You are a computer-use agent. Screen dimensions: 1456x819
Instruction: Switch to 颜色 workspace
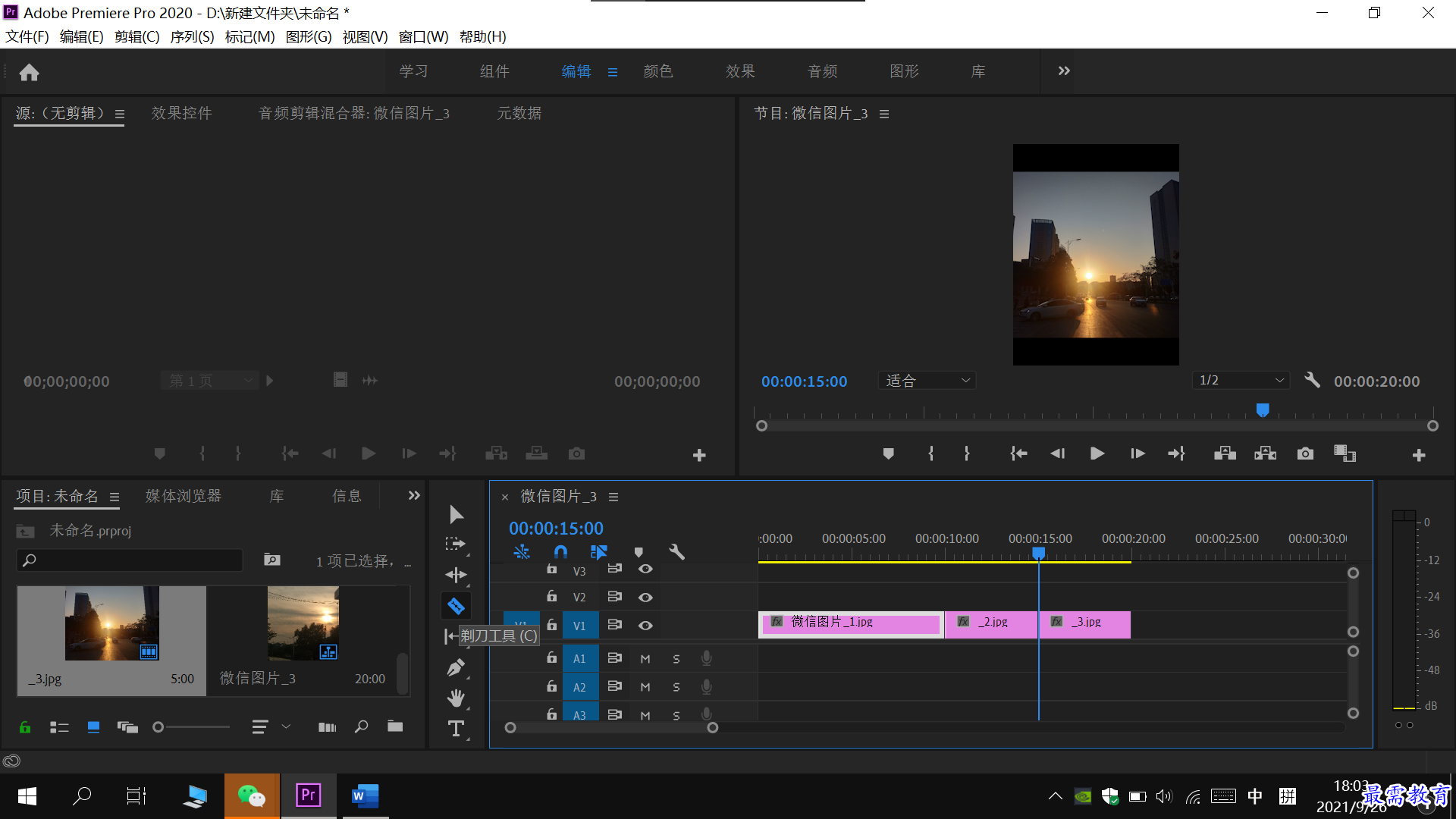point(657,71)
